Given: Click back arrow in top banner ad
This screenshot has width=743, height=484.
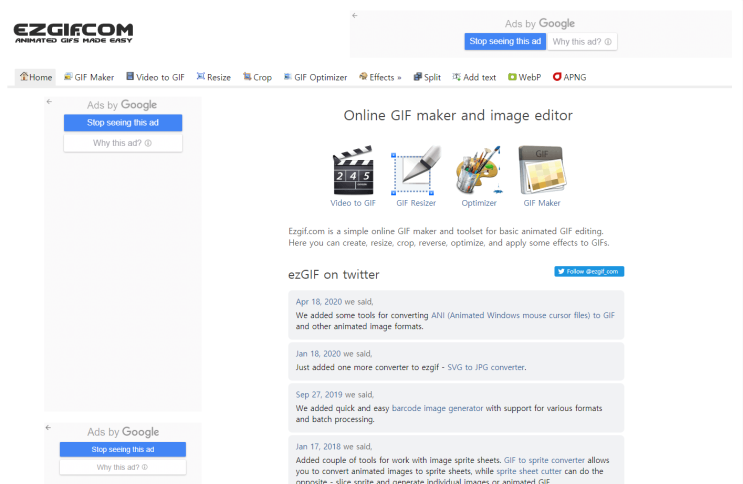Looking at the screenshot, I should [x=355, y=16].
